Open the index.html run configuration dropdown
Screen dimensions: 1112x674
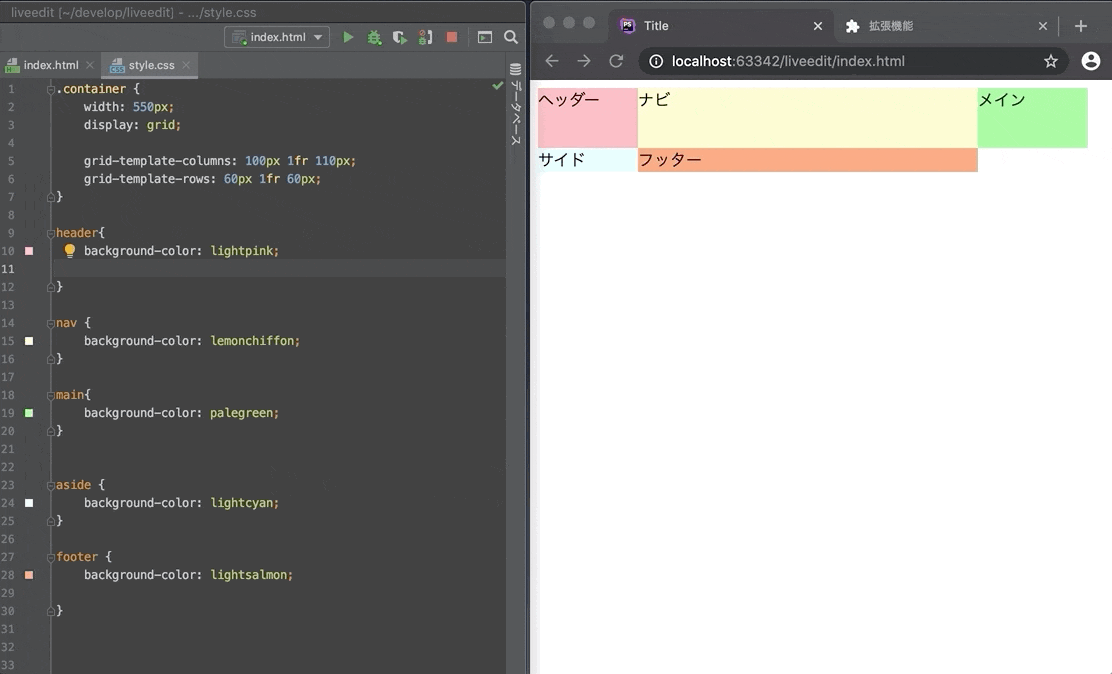click(277, 37)
